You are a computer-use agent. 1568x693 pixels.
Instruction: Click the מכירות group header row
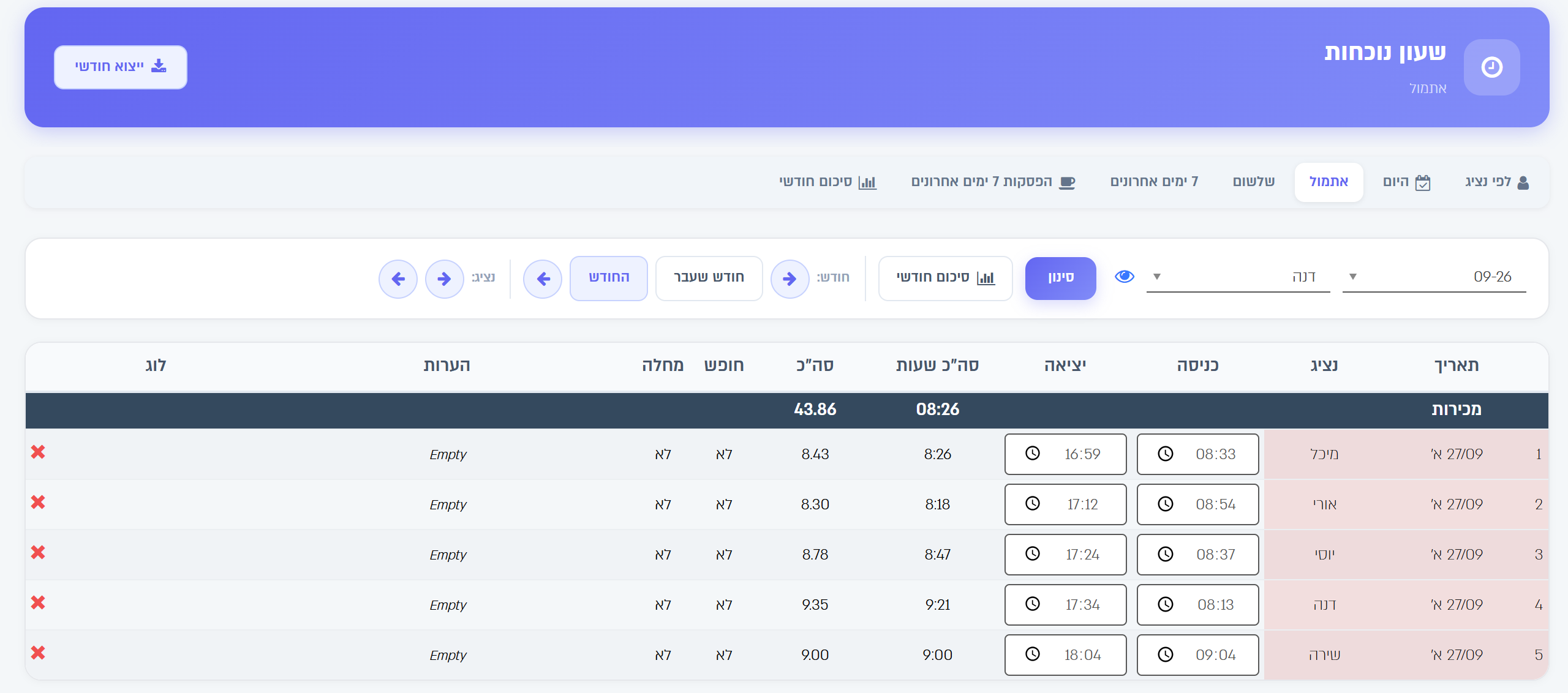point(787,410)
